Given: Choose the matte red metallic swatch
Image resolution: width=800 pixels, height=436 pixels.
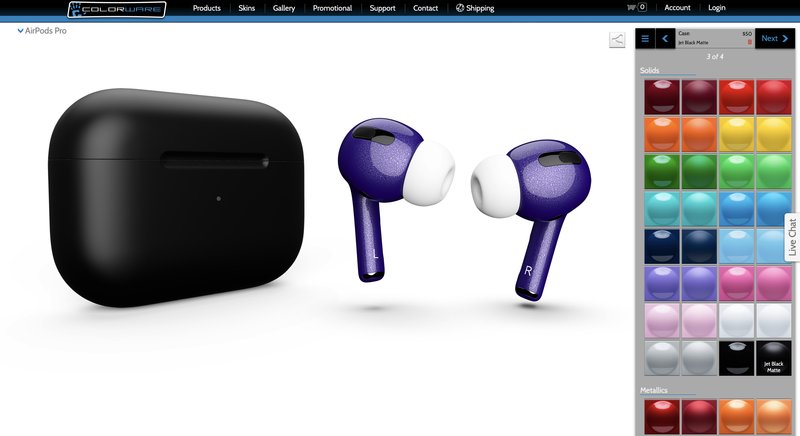Looking at the screenshot, I should [699, 417].
